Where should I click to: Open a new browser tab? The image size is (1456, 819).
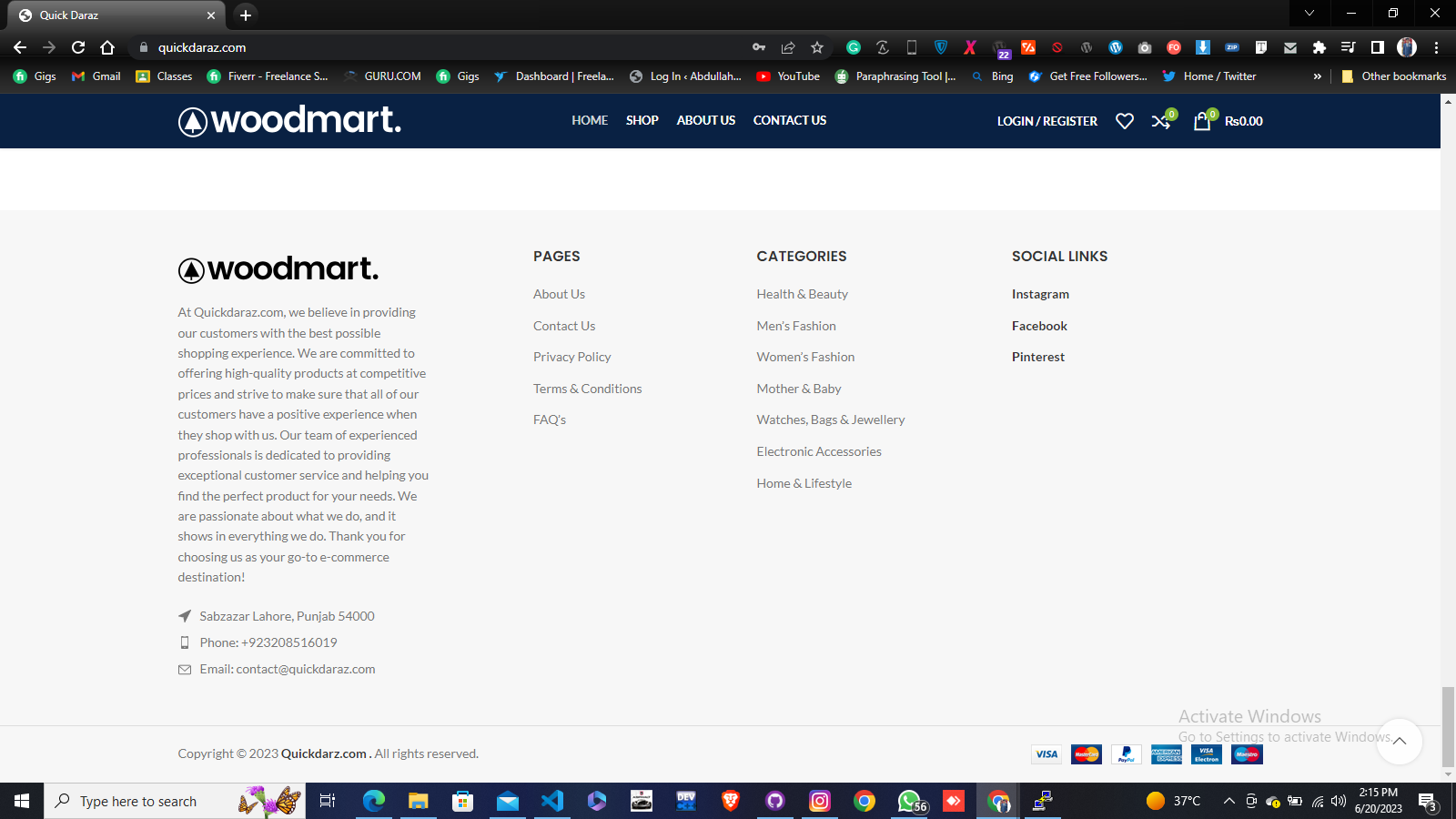pyautogui.click(x=246, y=15)
